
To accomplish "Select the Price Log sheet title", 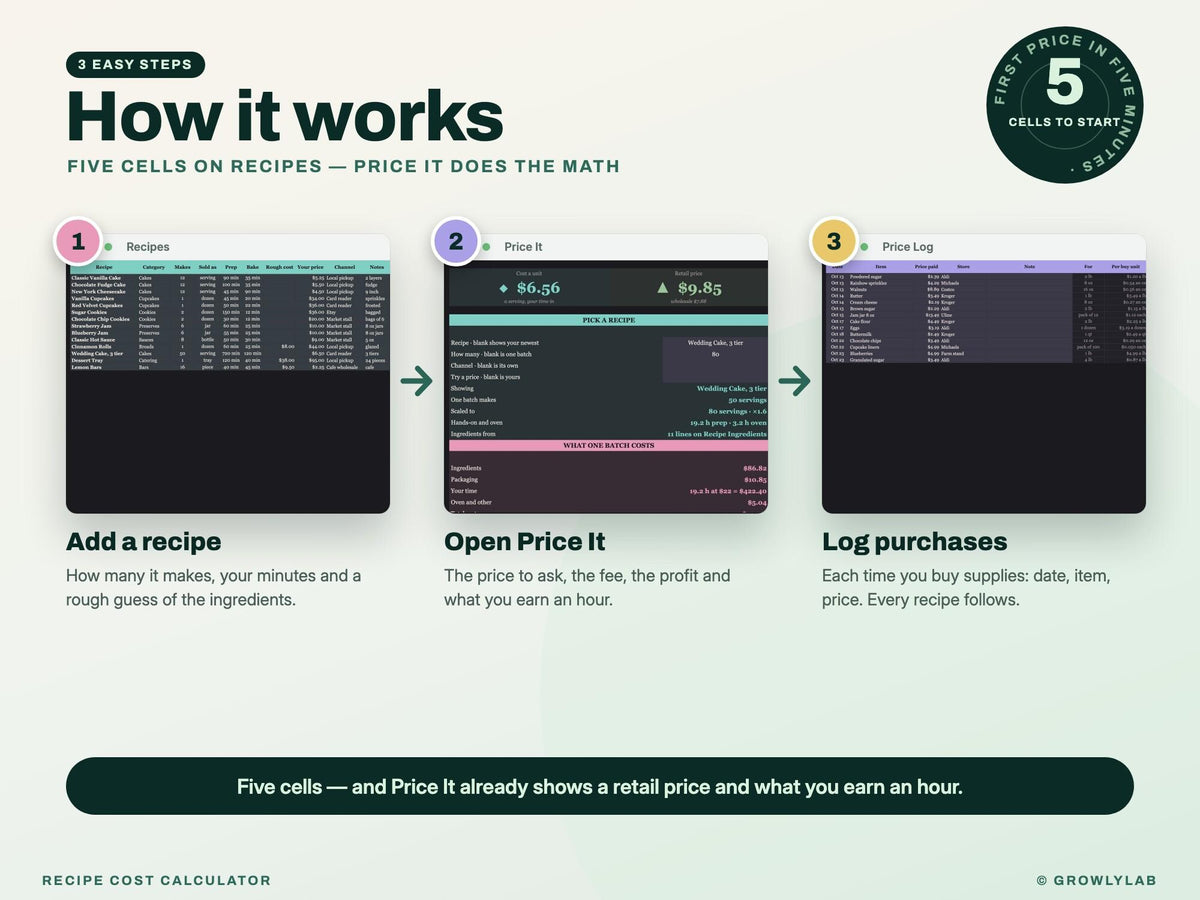I will 908,247.
